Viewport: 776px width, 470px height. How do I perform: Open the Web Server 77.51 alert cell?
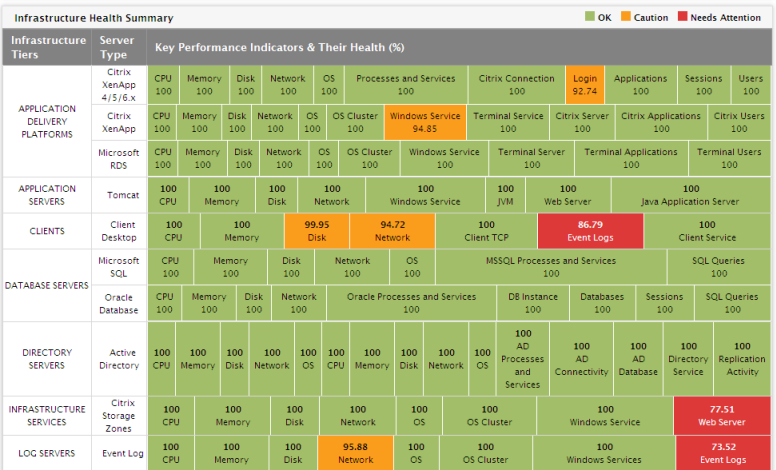click(x=722, y=416)
